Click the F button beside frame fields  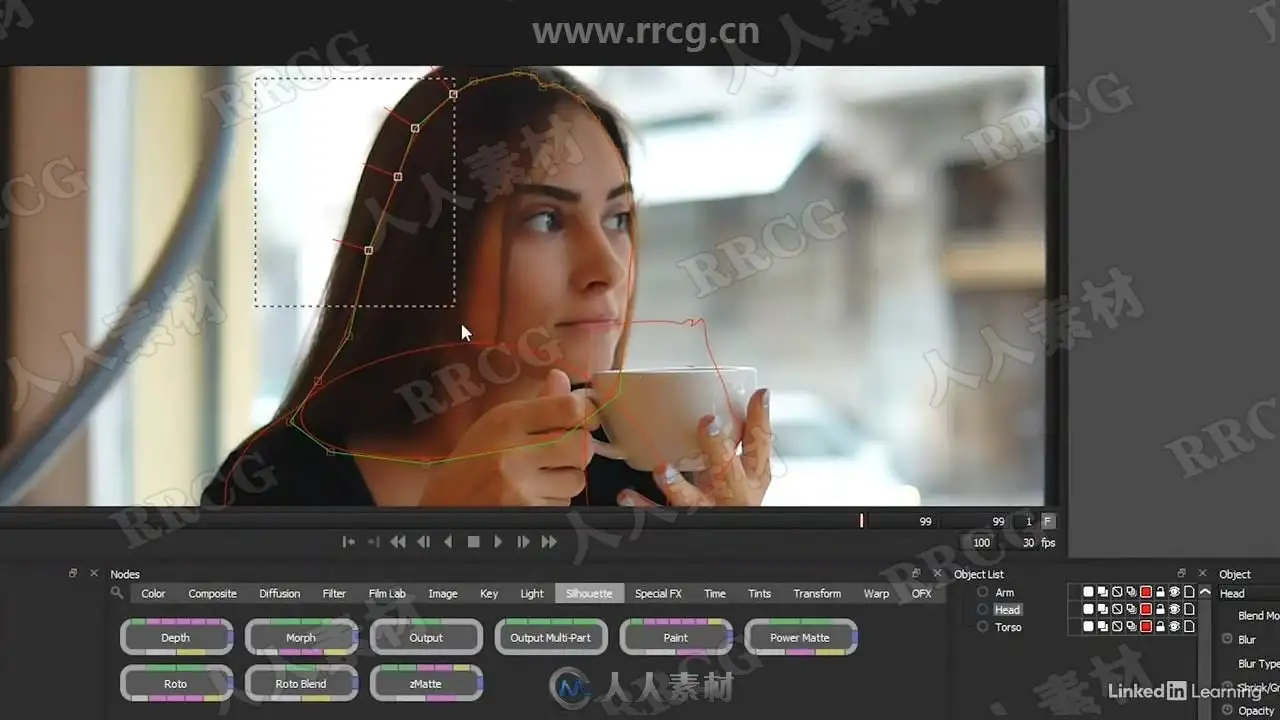point(1048,521)
